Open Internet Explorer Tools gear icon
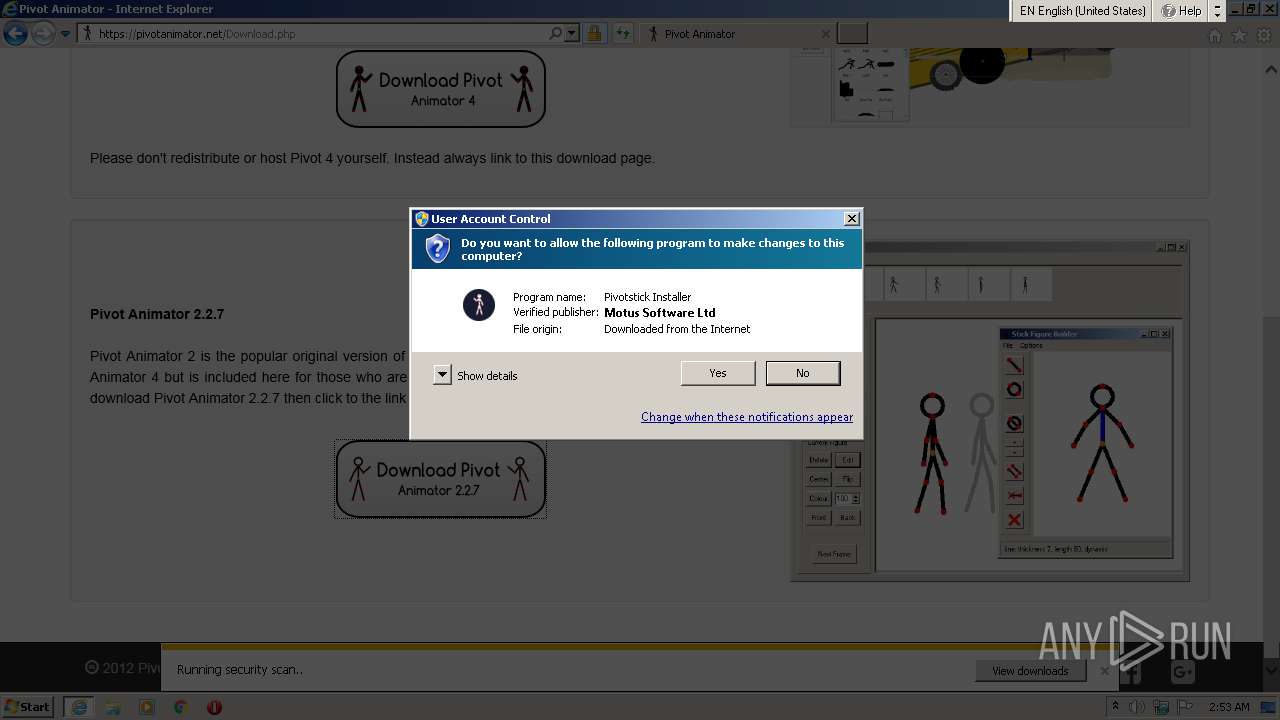 pos(1263,35)
